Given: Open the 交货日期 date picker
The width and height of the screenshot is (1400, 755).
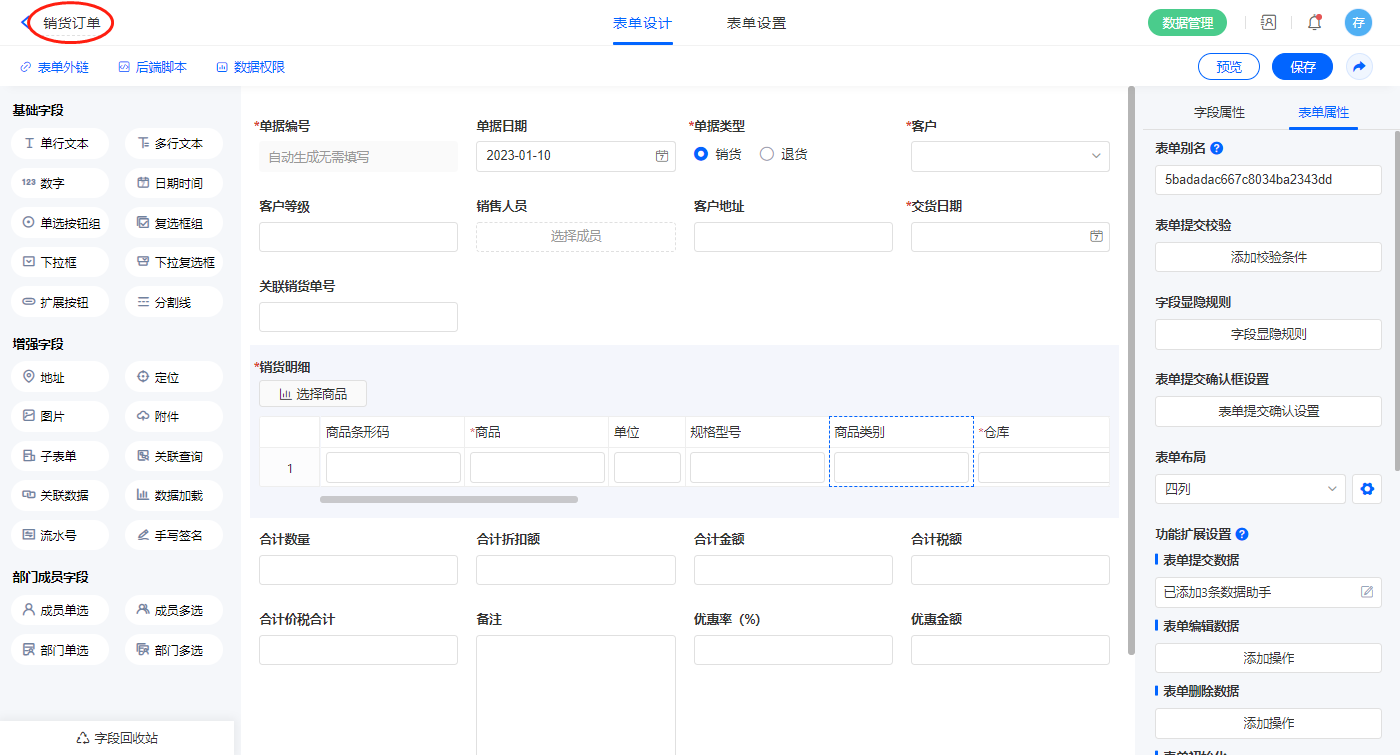Looking at the screenshot, I should 1096,236.
